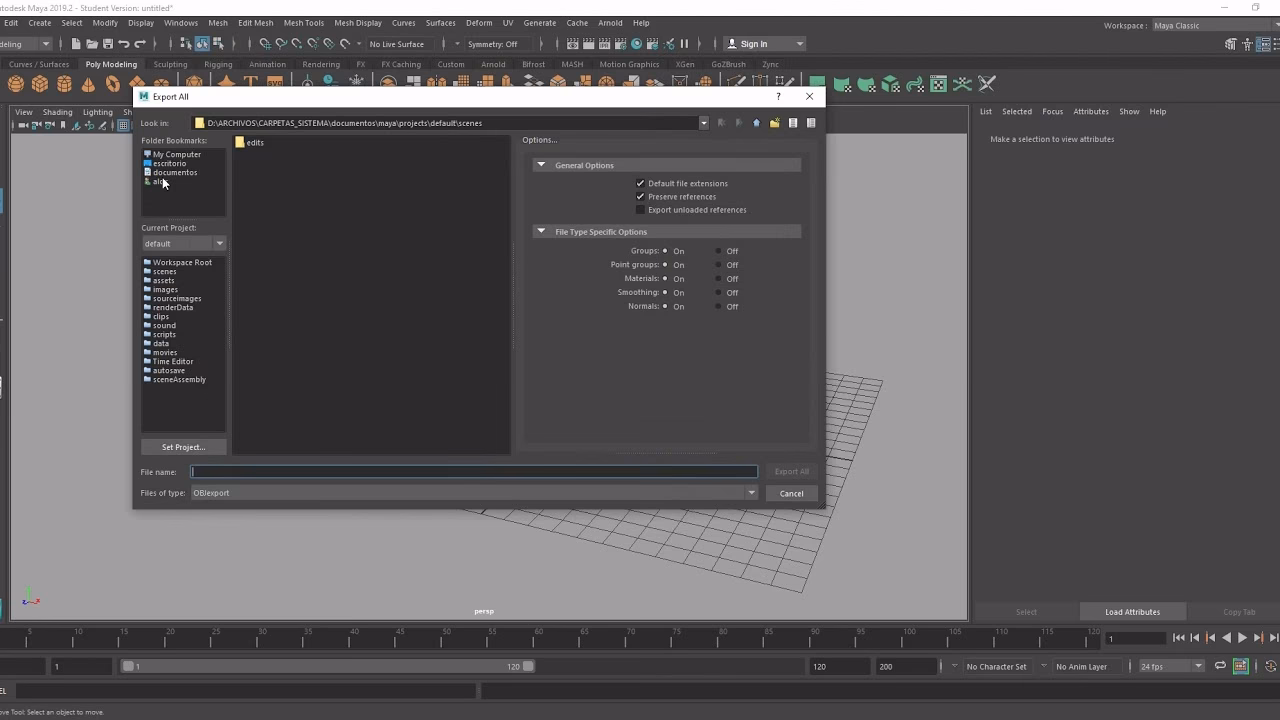
Task: Click the File name input field
Action: pos(474,472)
